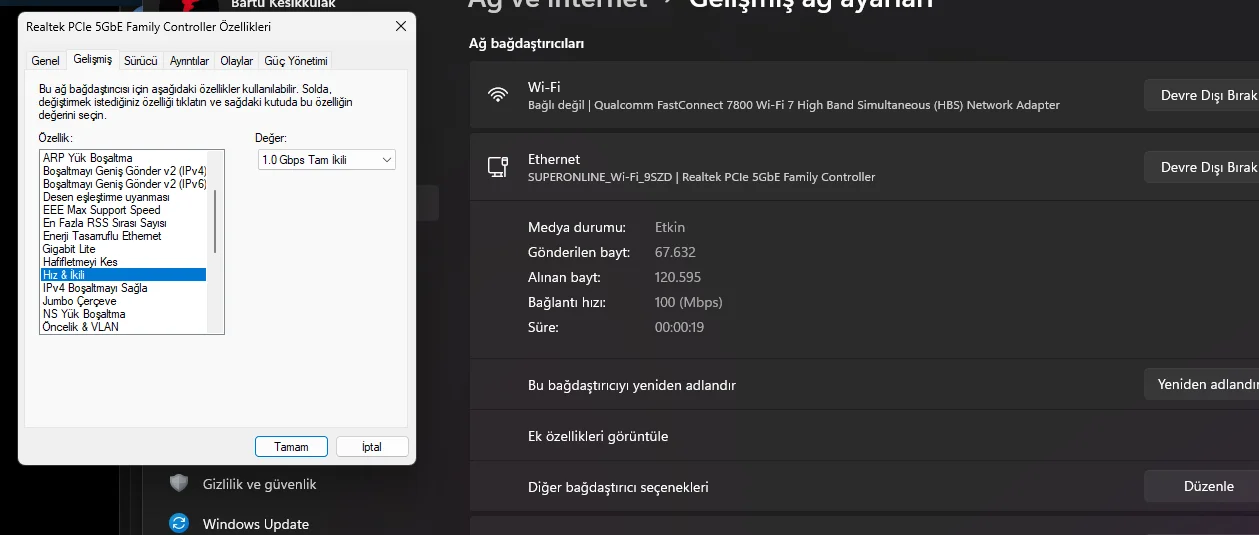This screenshot has width=1259, height=535.
Task: Select NS Yük Boşaltma property
Action: [x=123, y=314]
